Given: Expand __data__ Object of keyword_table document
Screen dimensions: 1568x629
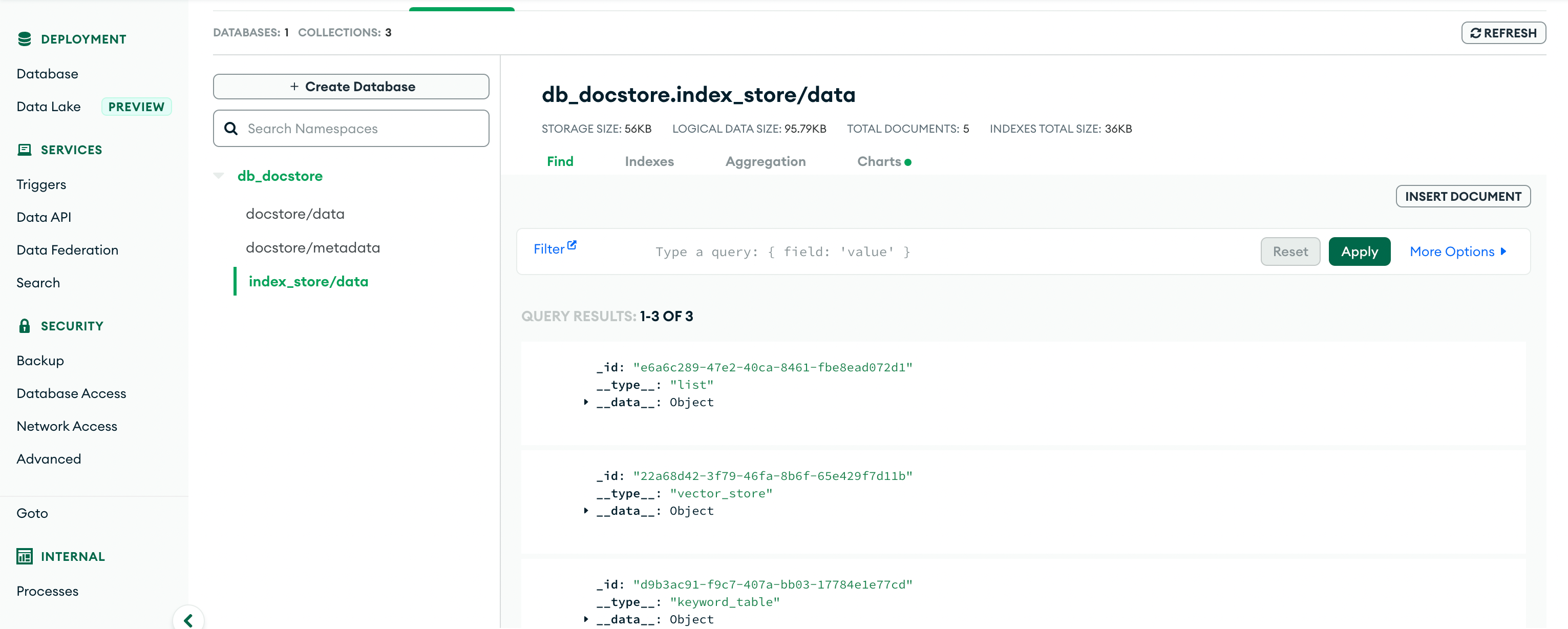Looking at the screenshot, I should point(585,619).
